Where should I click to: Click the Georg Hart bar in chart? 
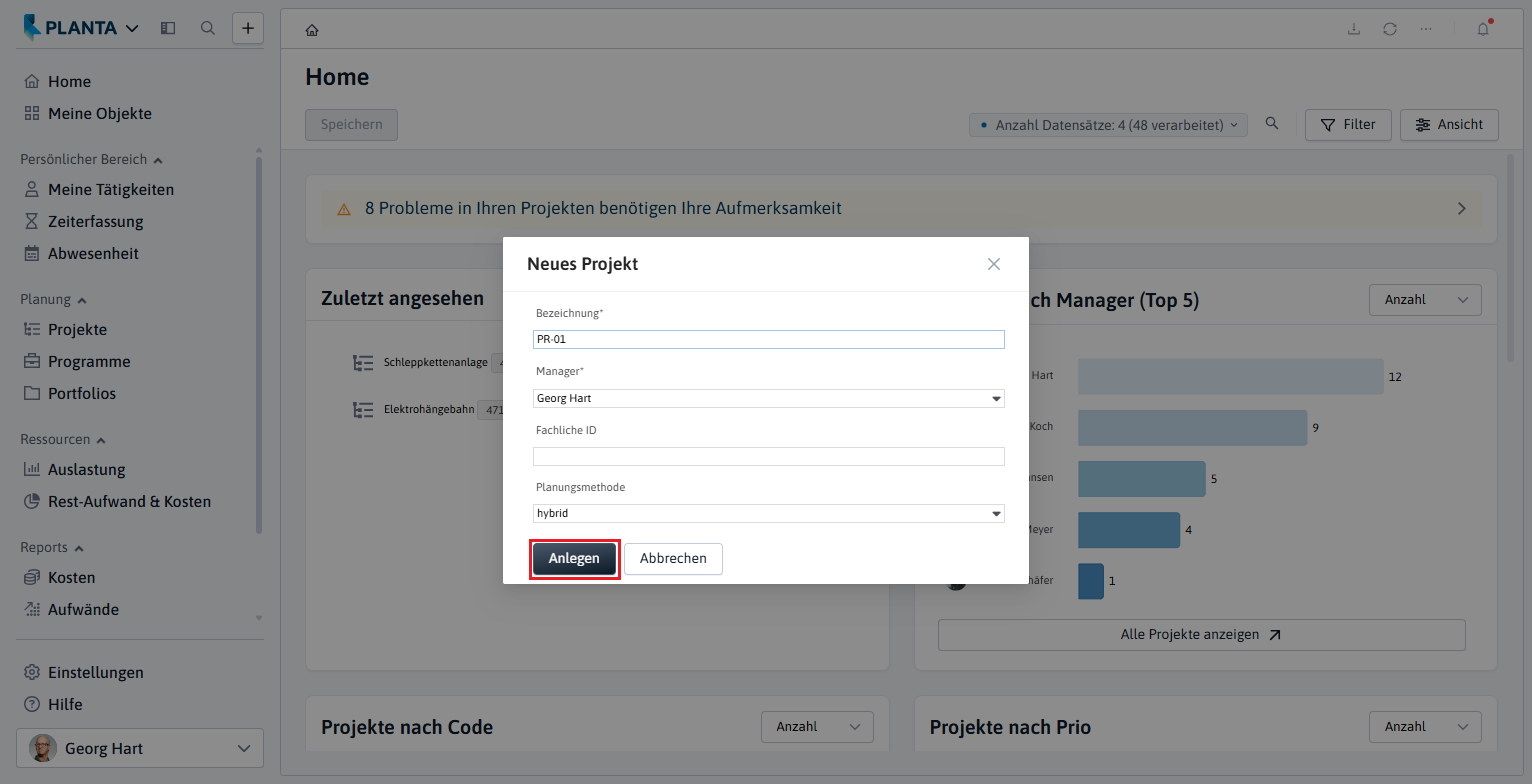coord(1230,377)
